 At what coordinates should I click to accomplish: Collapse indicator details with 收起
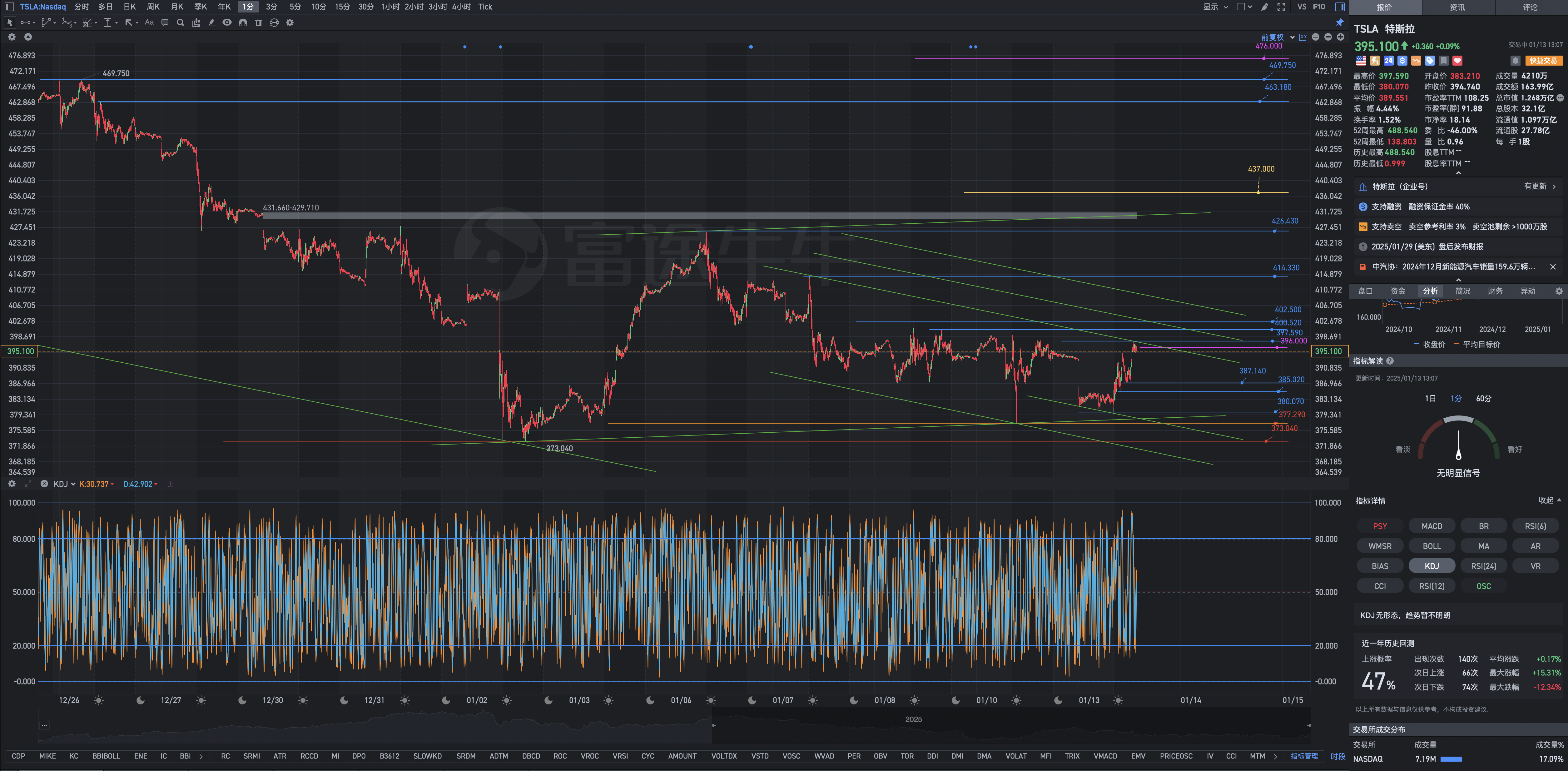point(1550,500)
